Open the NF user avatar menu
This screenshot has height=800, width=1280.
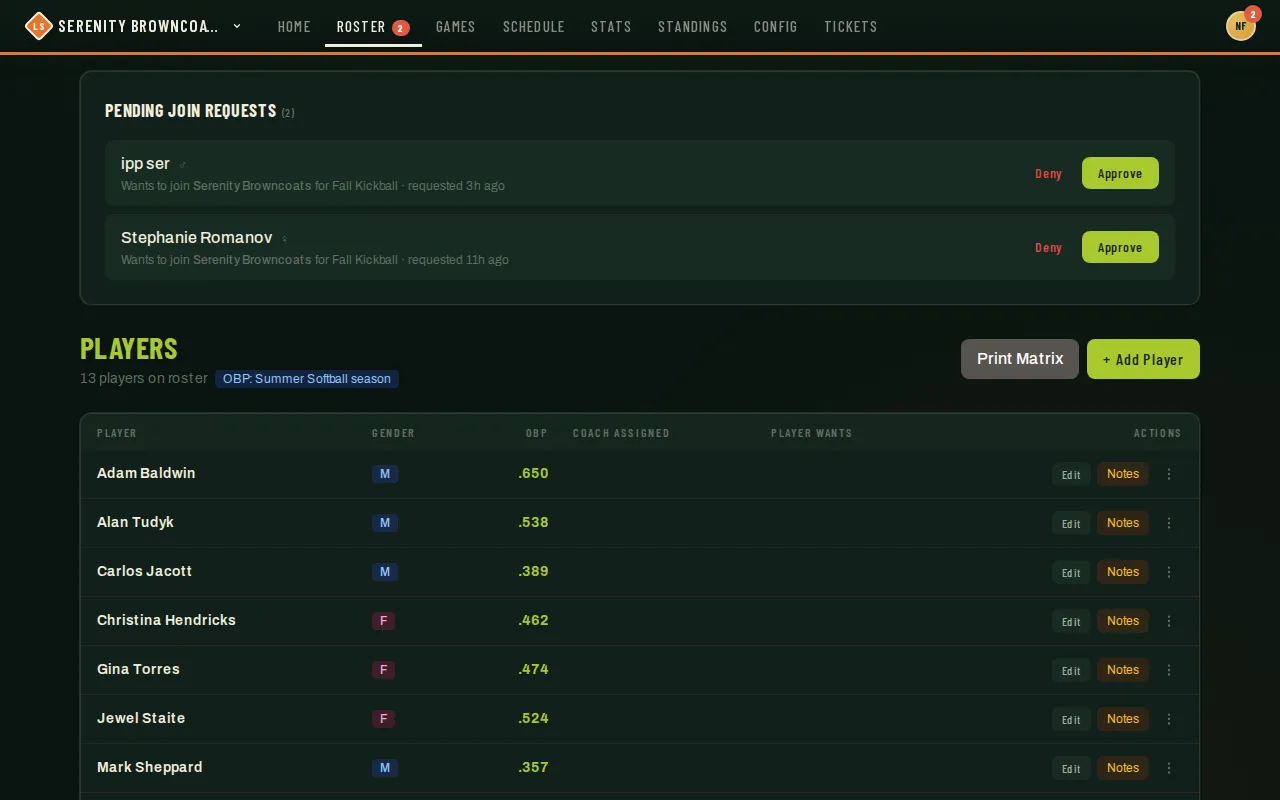click(1241, 26)
